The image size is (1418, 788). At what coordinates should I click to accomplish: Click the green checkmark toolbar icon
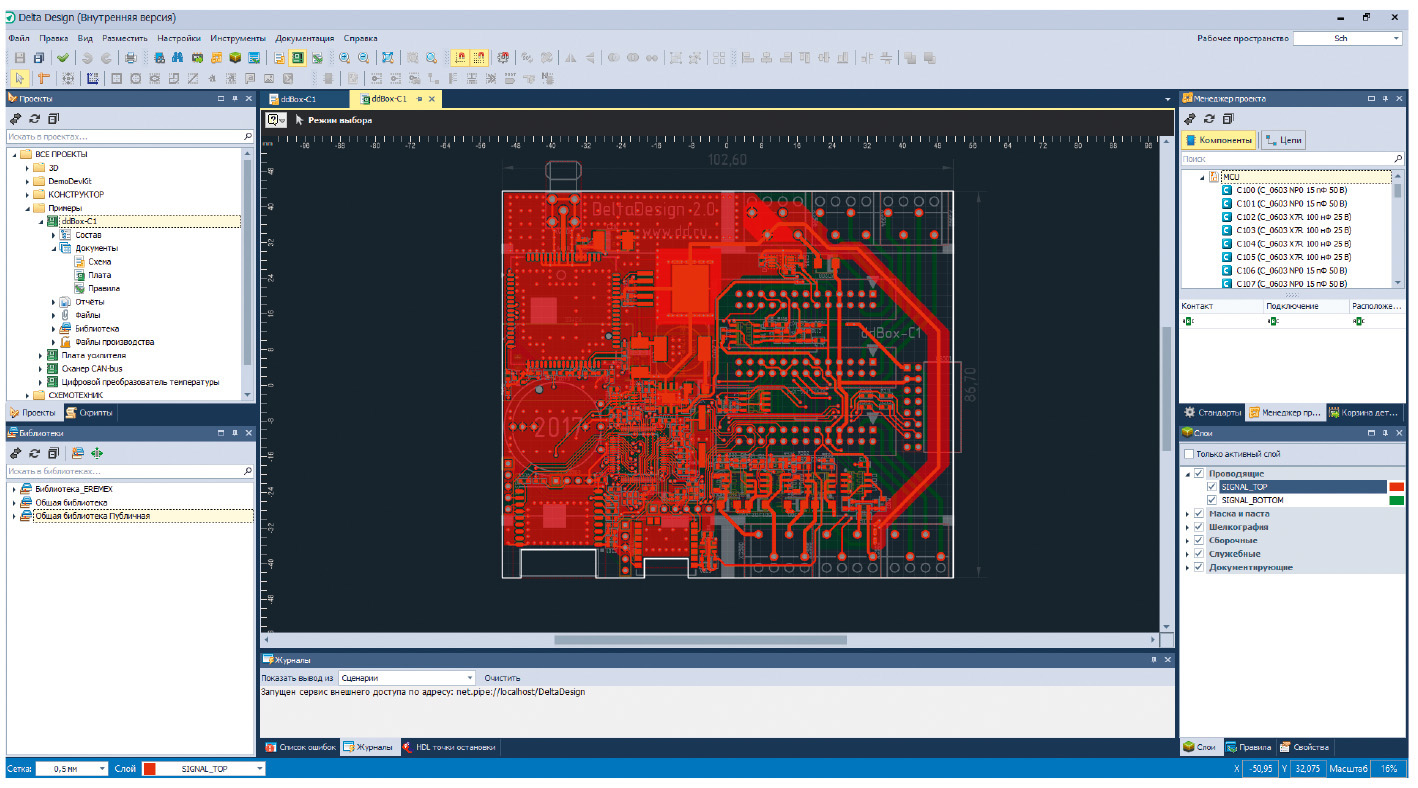pos(63,58)
